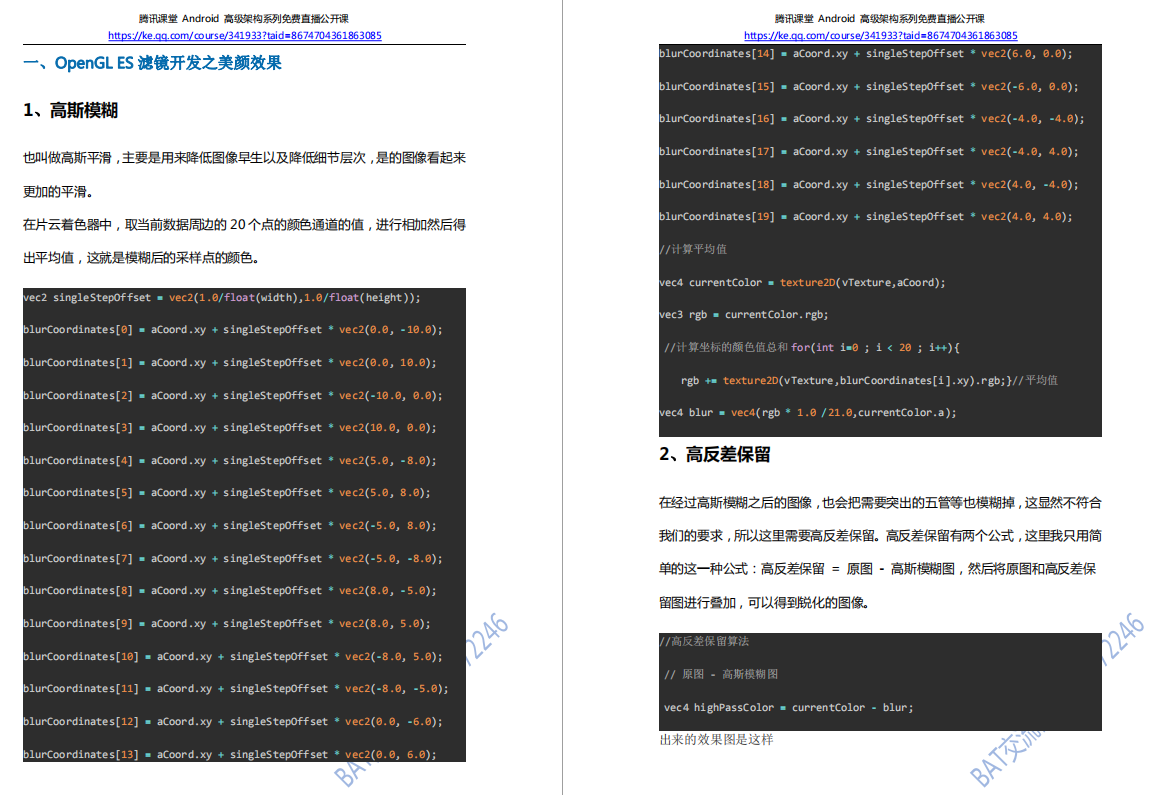Click the blurCoordinates[6] code line

click(230, 525)
